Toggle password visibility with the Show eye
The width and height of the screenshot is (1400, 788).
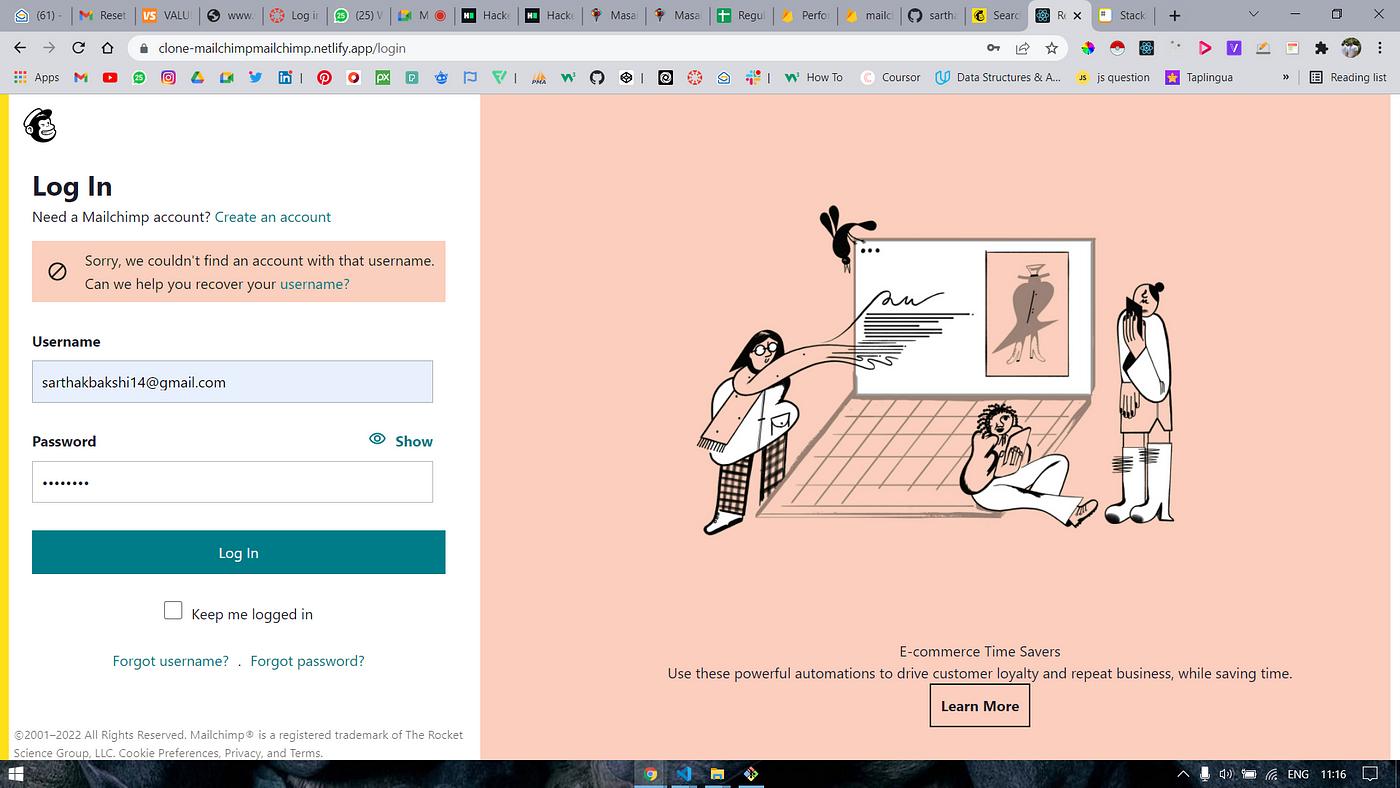[x=401, y=441]
